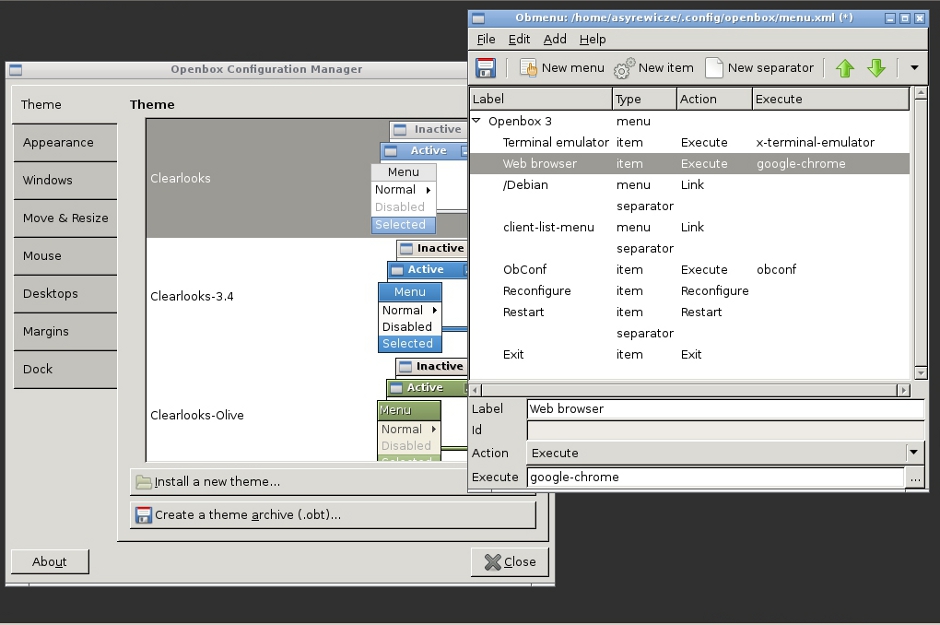Select the separator row below /Debian
The width and height of the screenshot is (940, 625).
[689, 206]
